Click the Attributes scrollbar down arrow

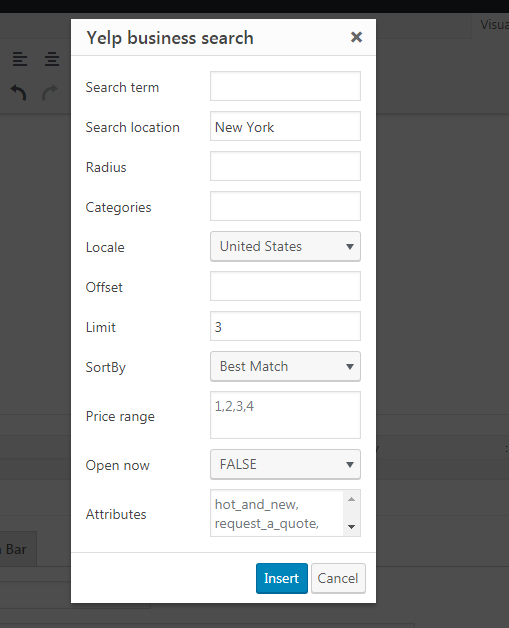[352, 527]
